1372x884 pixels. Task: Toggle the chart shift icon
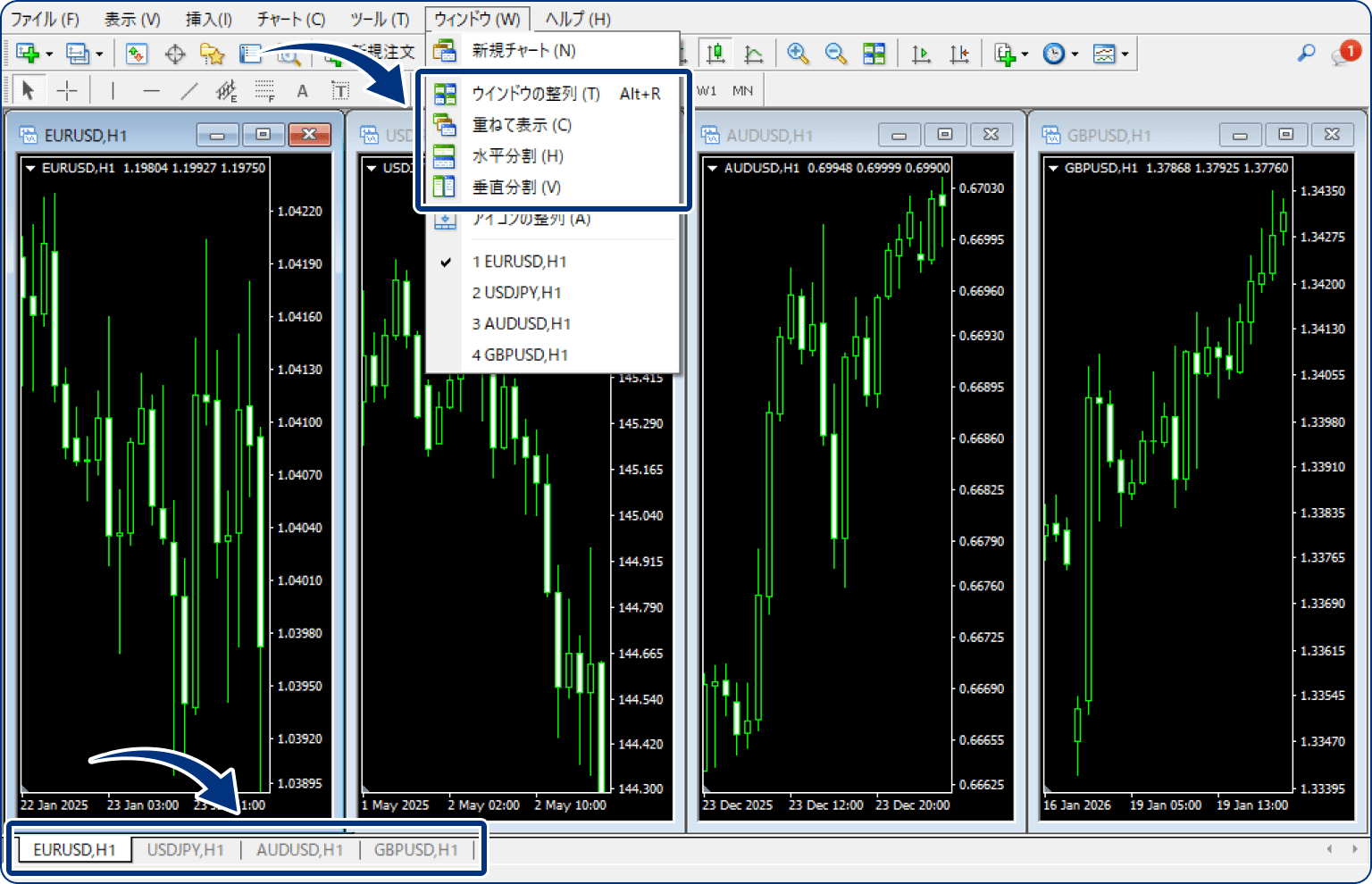point(959,54)
